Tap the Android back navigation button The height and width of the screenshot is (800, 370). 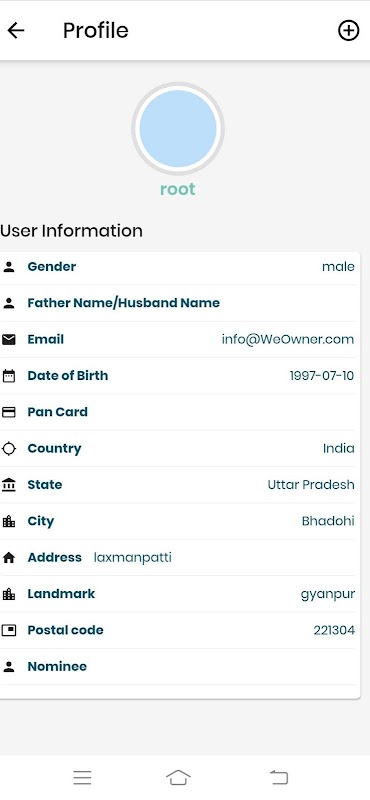coord(279,777)
